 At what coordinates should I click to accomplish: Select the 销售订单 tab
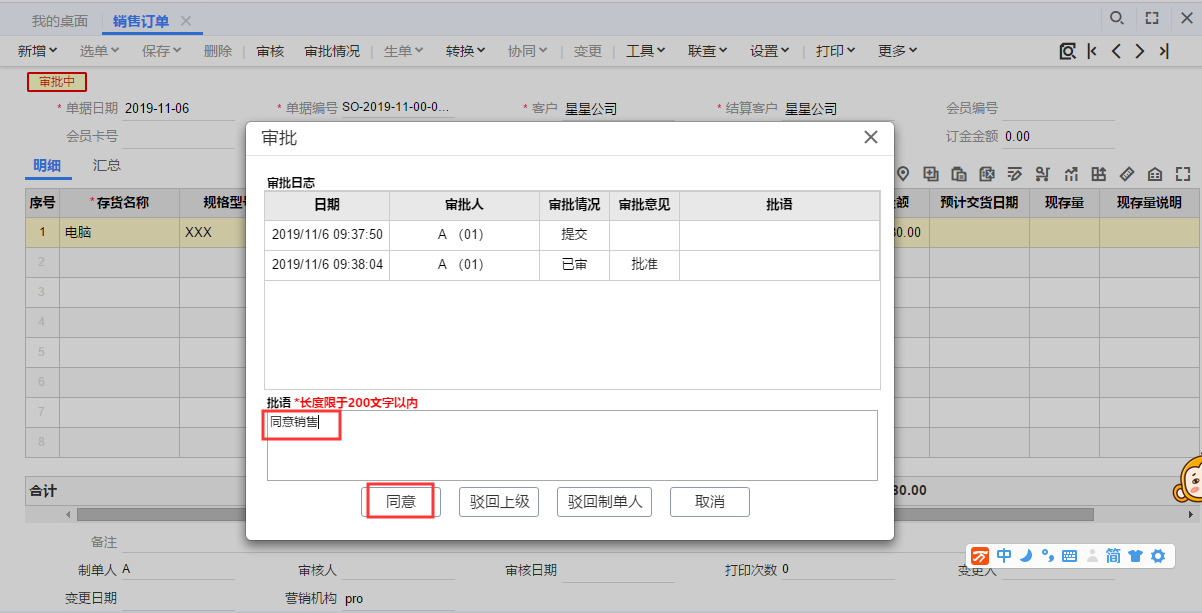pos(141,21)
